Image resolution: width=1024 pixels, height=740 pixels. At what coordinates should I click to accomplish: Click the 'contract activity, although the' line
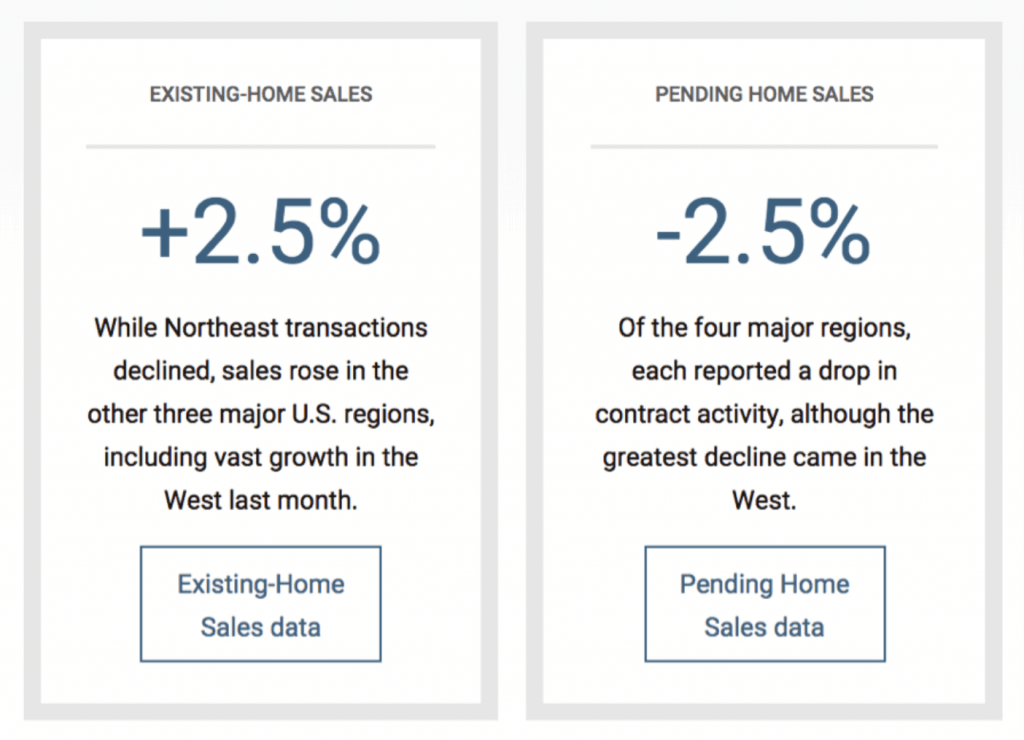764,414
